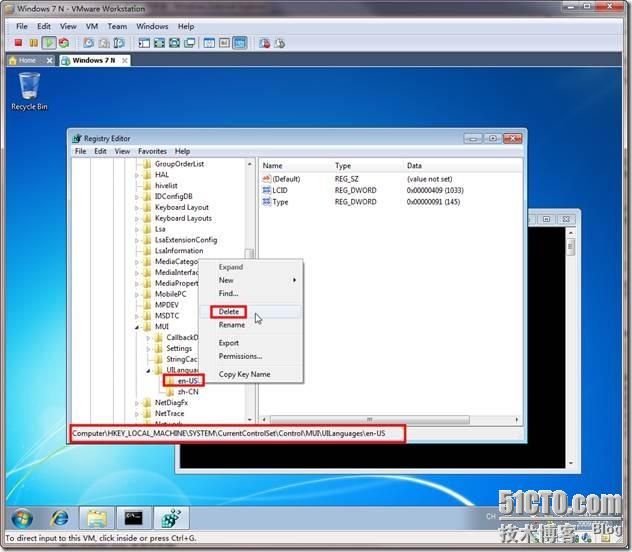Click the Revert to snapshot toolbar icon

(104, 43)
